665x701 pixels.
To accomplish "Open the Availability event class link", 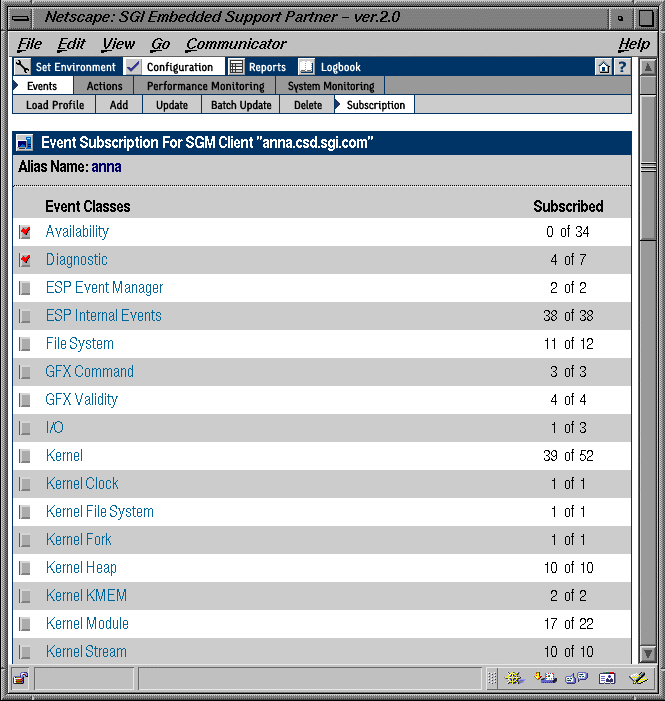I will point(77,232).
